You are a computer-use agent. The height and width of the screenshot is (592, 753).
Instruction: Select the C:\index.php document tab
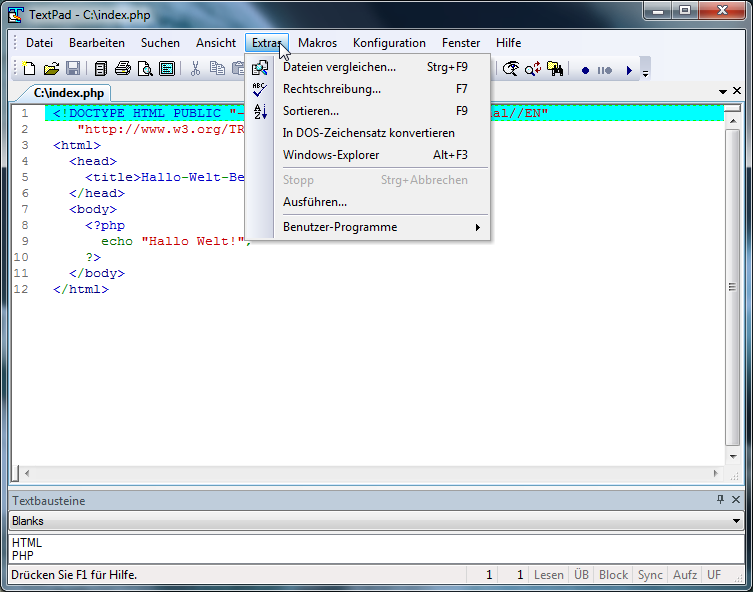click(x=68, y=93)
